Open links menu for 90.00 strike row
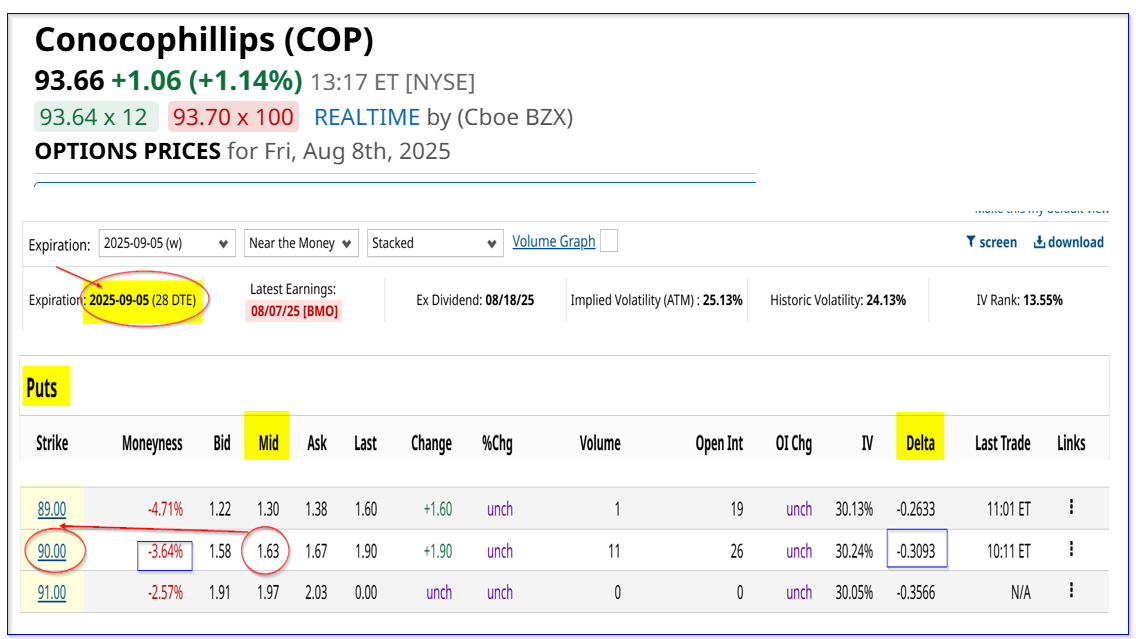 [x=1071, y=549]
